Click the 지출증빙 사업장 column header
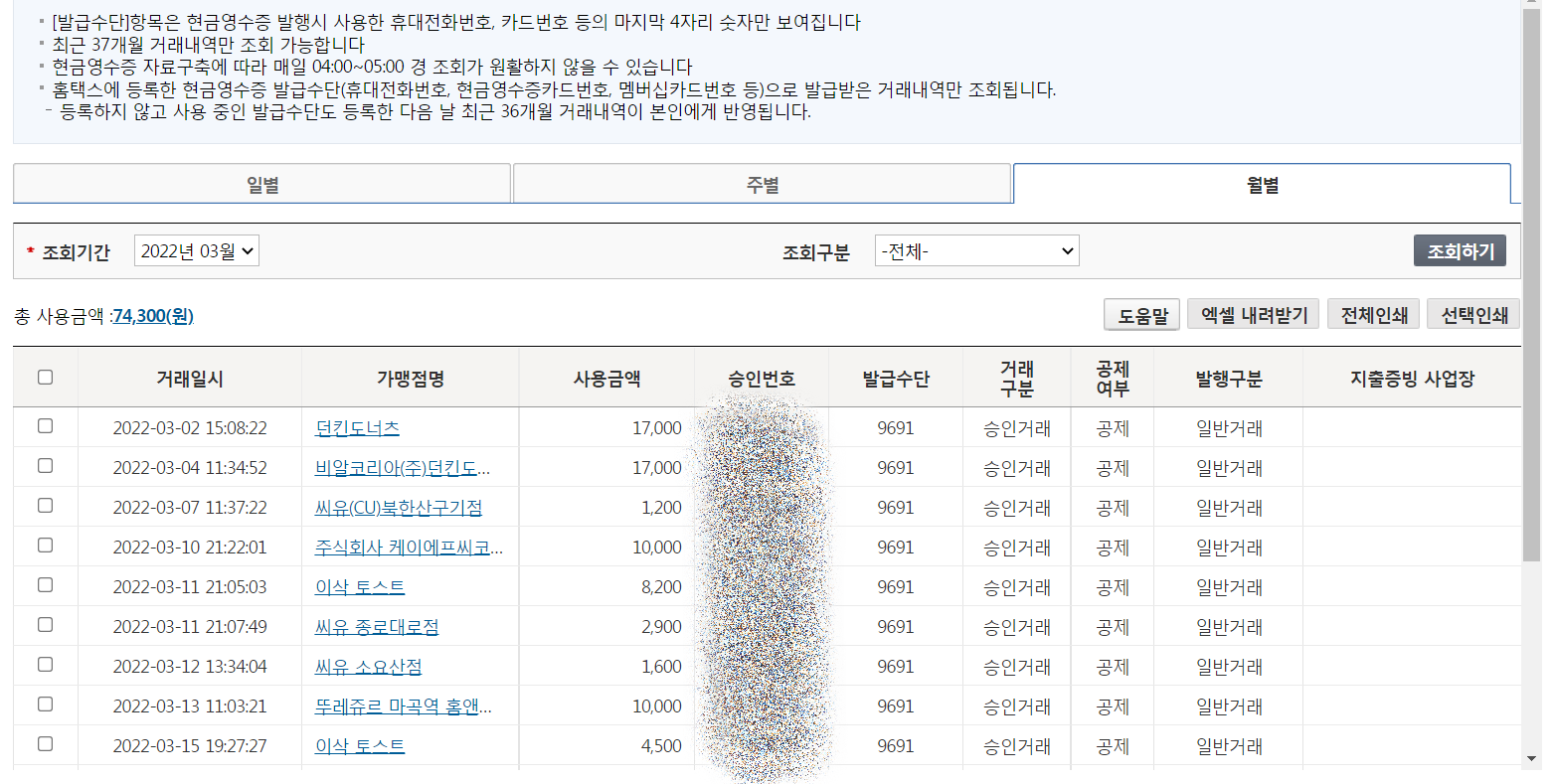 click(x=1412, y=379)
